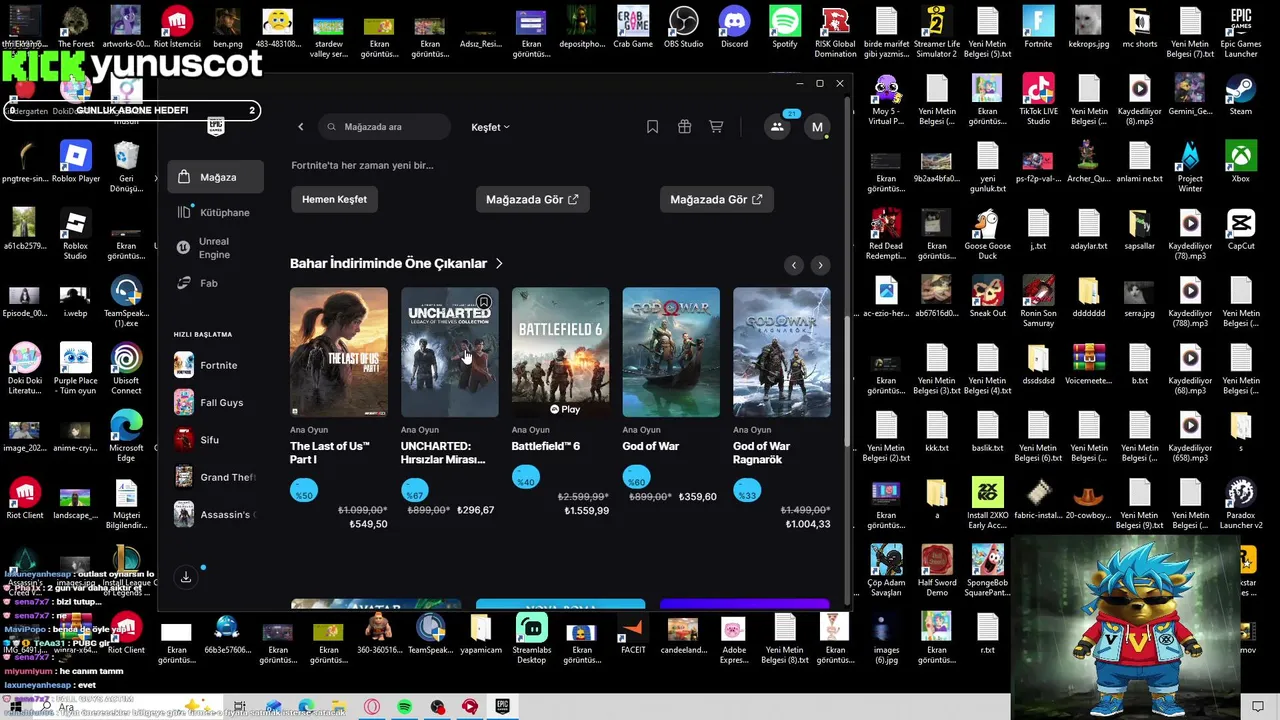The image size is (1280, 720).
Task: Select the Spotify desktop icon
Action: 785,28
